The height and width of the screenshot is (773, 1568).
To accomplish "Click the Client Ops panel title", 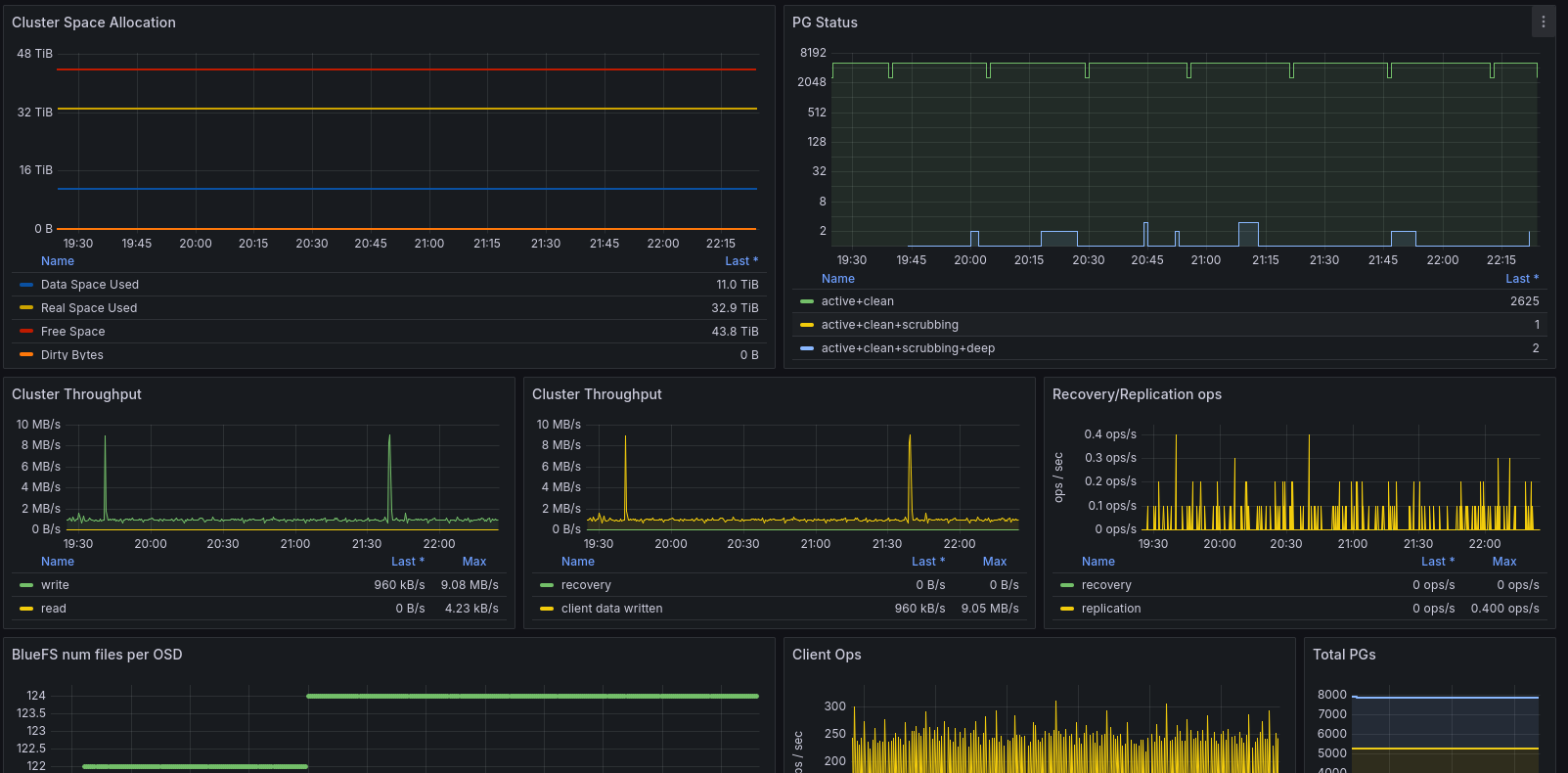I will point(827,655).
